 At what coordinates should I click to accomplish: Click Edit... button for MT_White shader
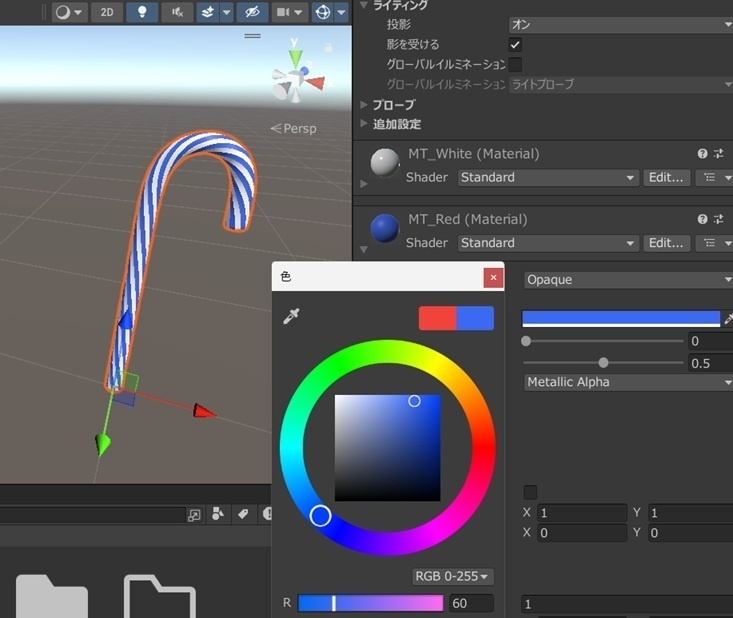coord(666,178)
